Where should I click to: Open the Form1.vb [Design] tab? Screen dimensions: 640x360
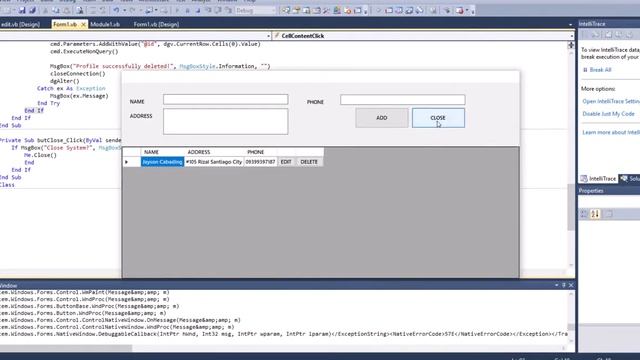156,24
